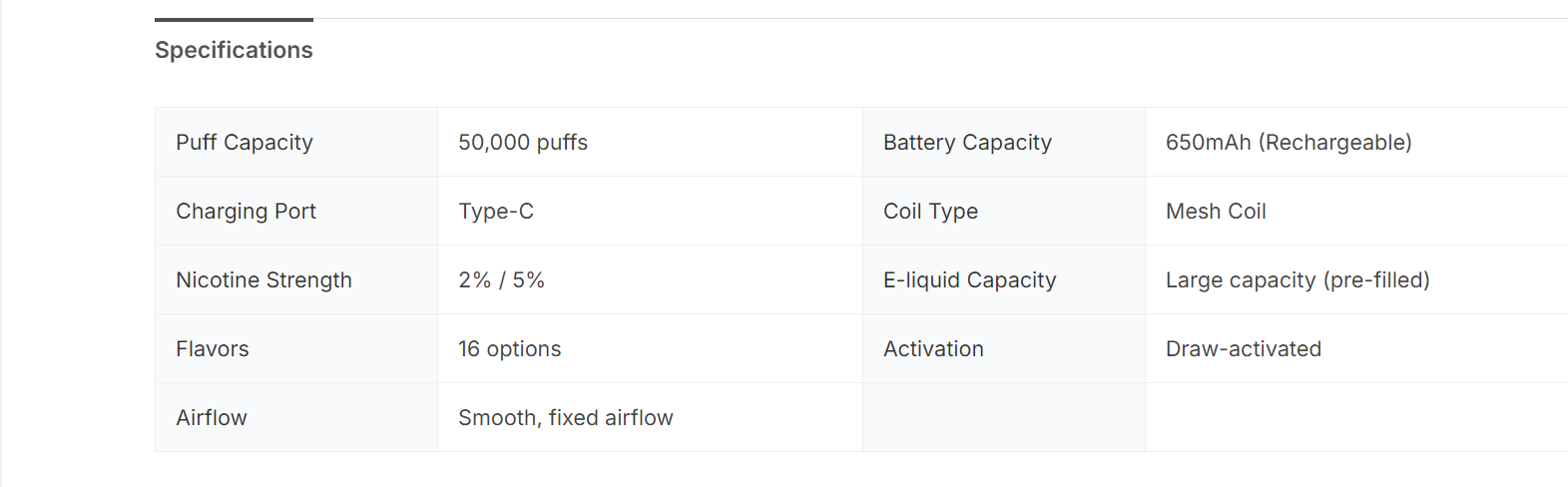Image resolution: width=1568 pixels, height=487 pixels.
Task: Click the Airflow label cell
Action: (x=212, y=418)
